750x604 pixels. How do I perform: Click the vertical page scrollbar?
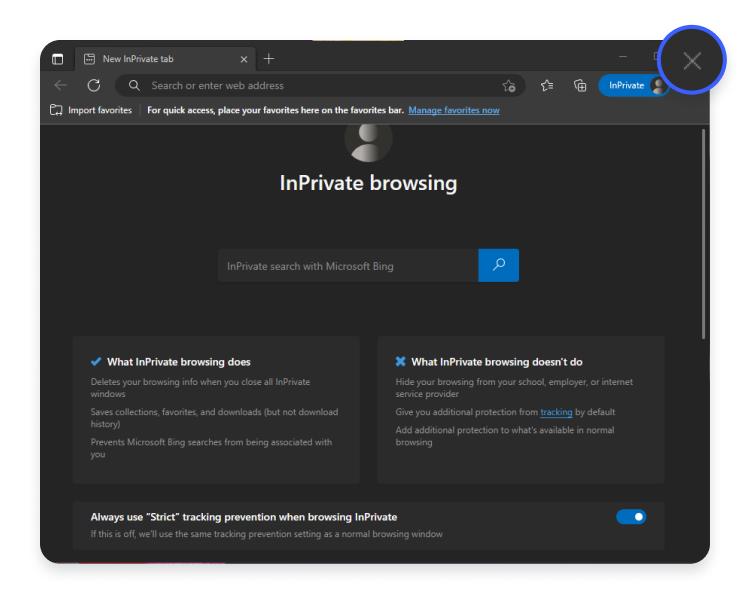pyautogui.click(x=703, y=234)
